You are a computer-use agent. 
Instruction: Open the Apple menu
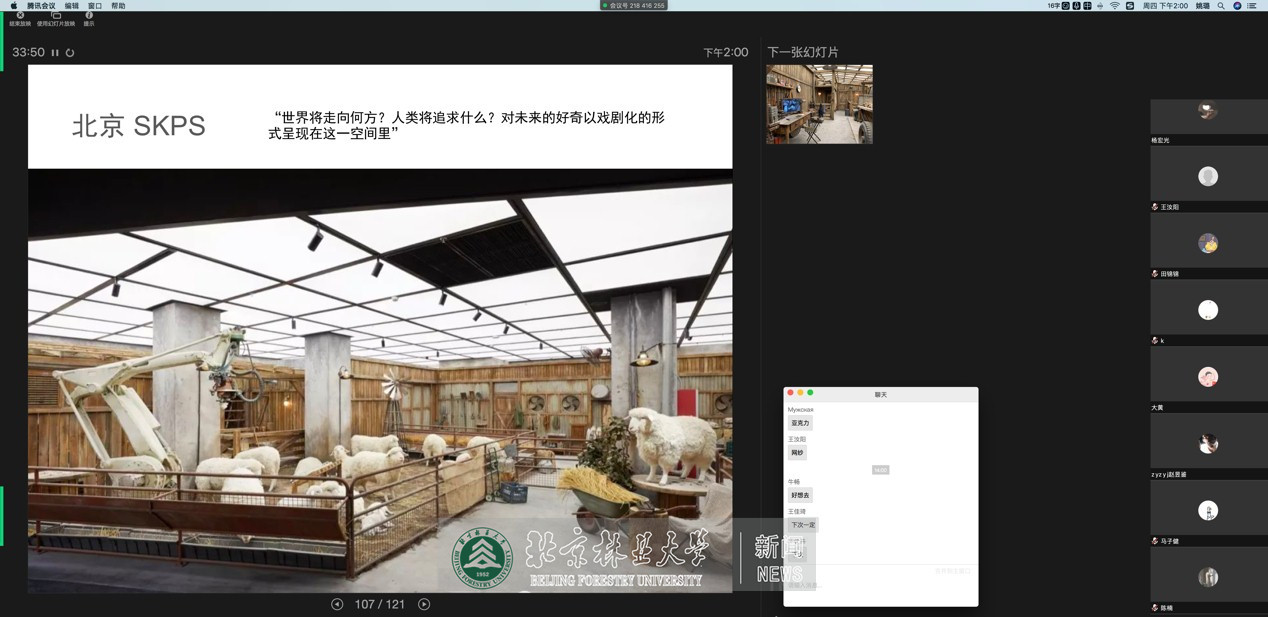pos(14,6)
